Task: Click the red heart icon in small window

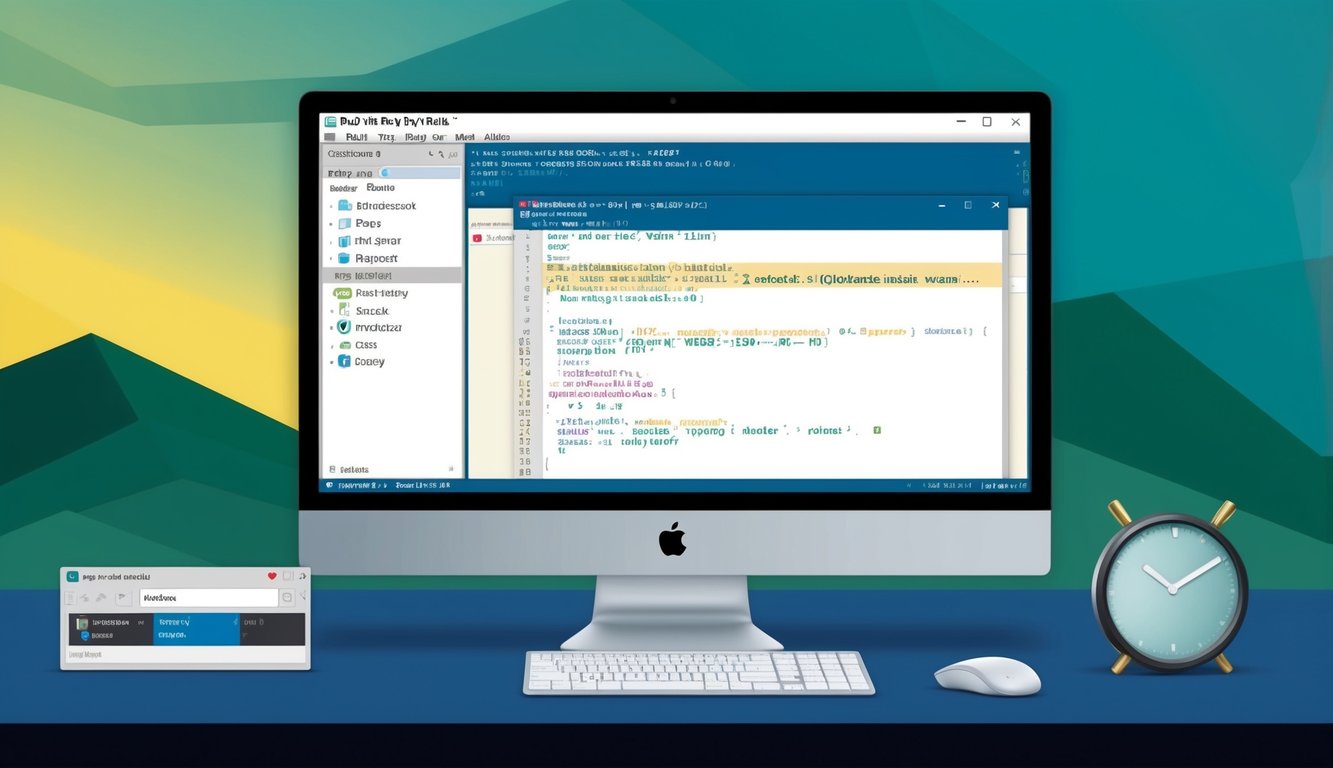Action: [272, 577]
